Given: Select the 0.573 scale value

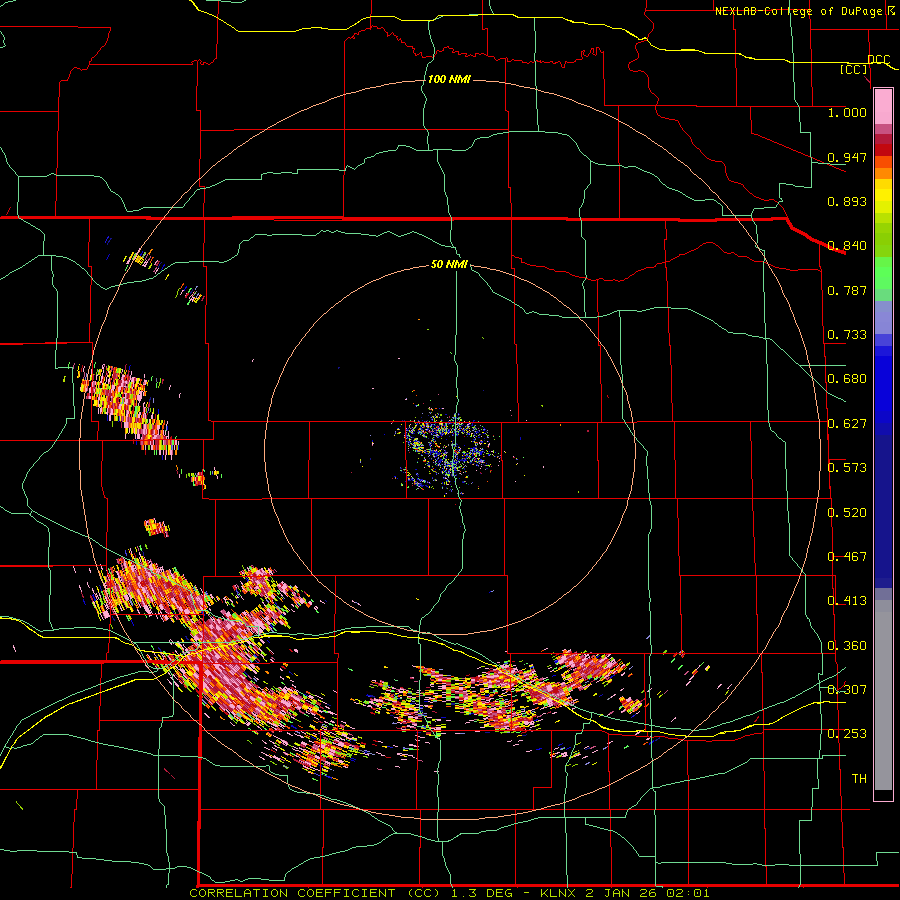Looking at the screenshot, I should pyautogui.click(x=847, y=468).
